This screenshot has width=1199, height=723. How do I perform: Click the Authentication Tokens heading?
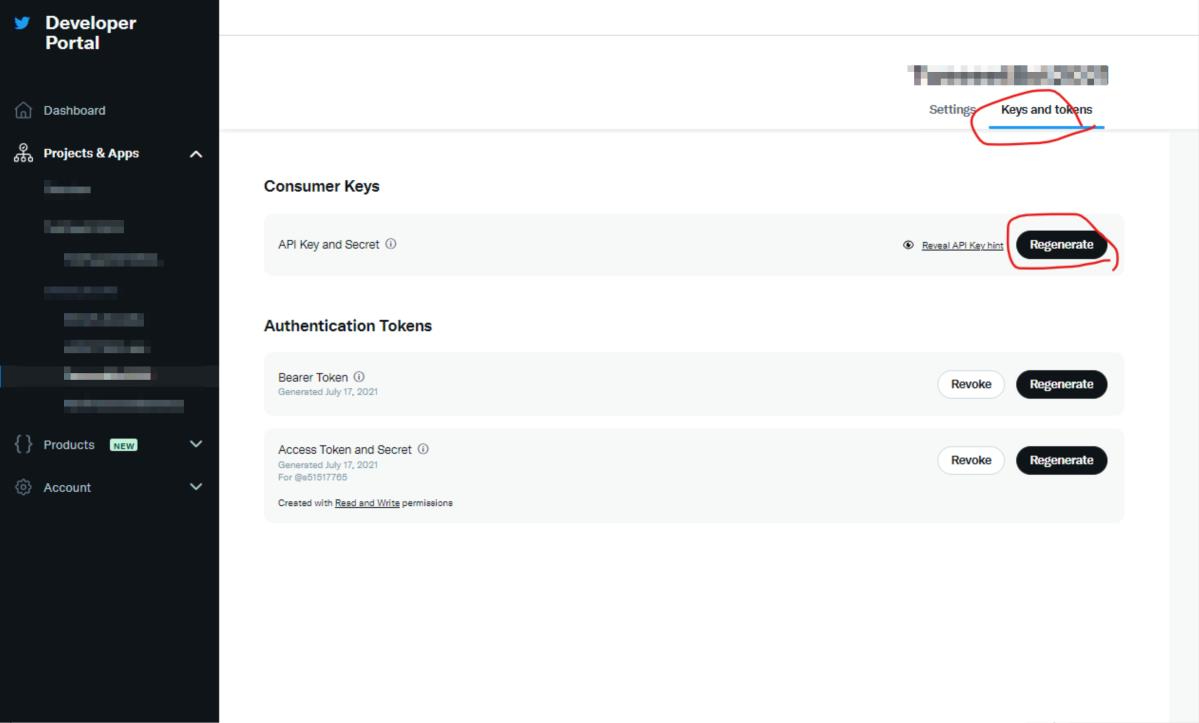(348, 326)
